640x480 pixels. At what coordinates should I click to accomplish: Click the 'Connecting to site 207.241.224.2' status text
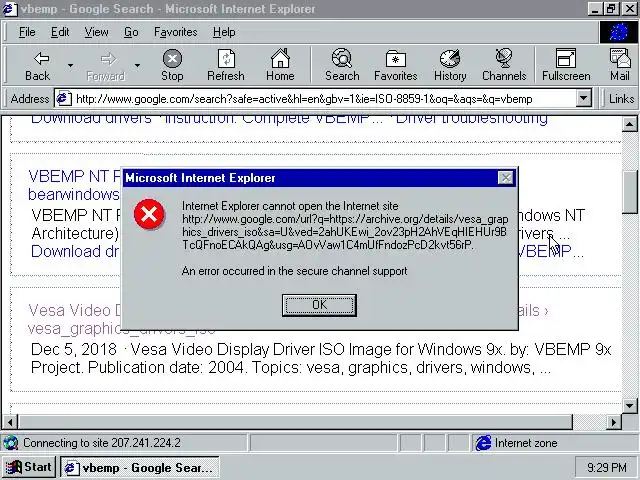point(102,443)
